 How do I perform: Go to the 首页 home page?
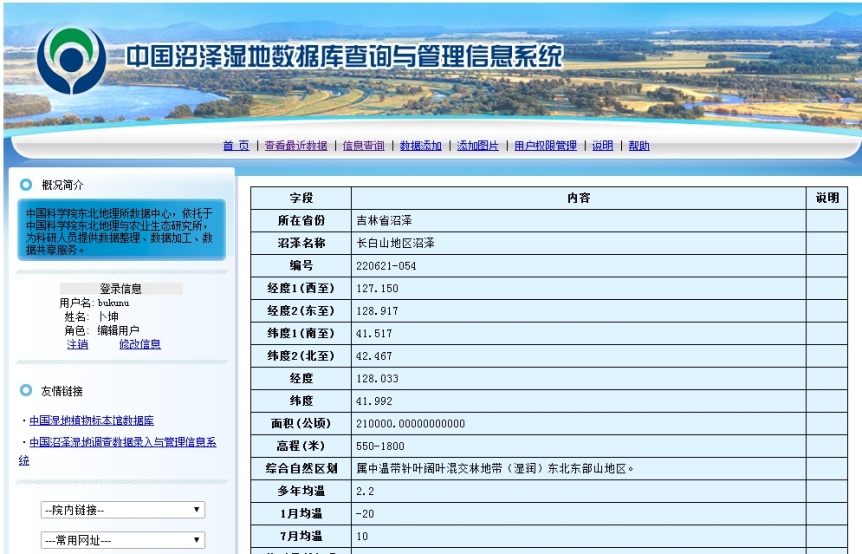coord(236,146)
